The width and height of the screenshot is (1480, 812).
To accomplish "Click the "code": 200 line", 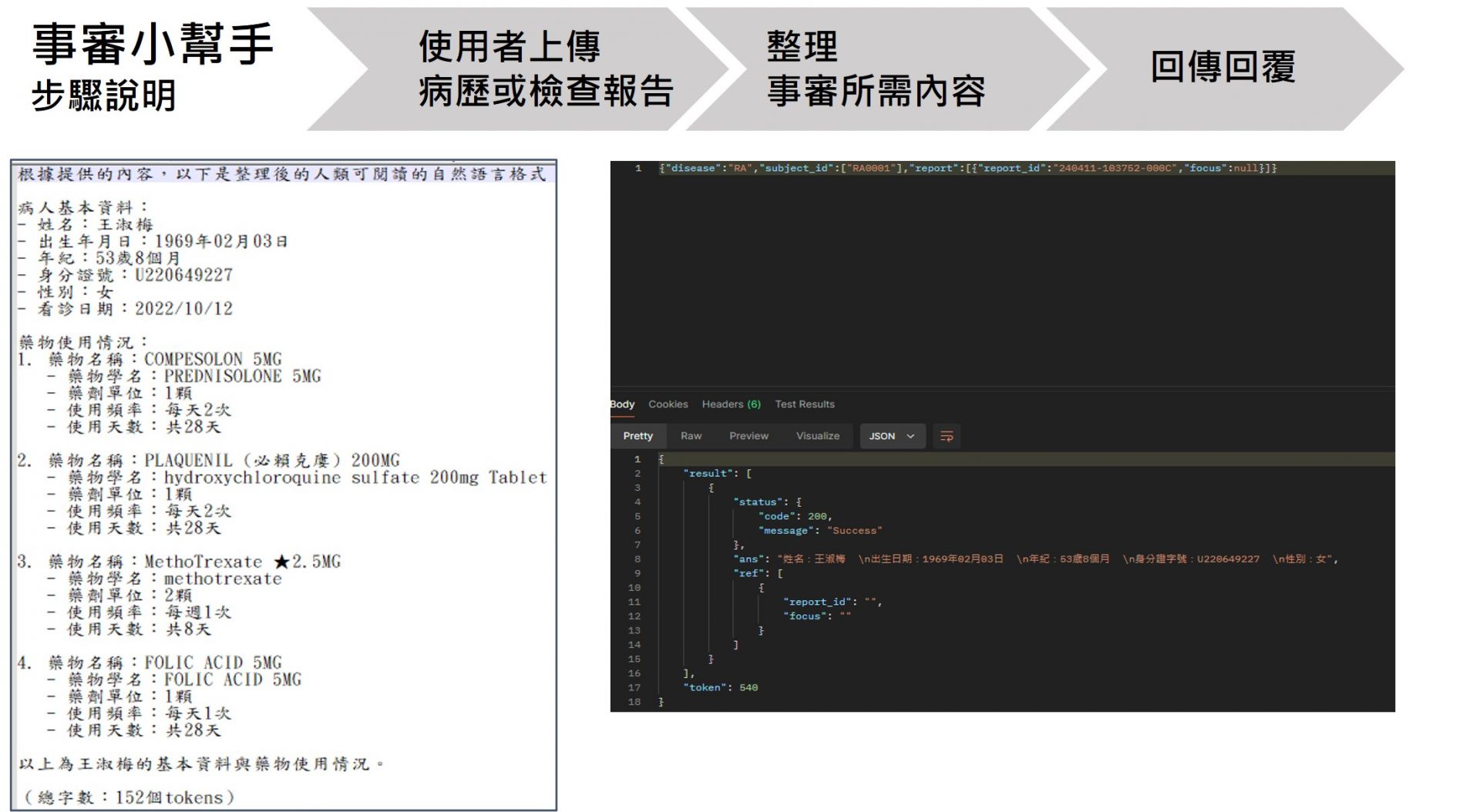I will 795,516.
